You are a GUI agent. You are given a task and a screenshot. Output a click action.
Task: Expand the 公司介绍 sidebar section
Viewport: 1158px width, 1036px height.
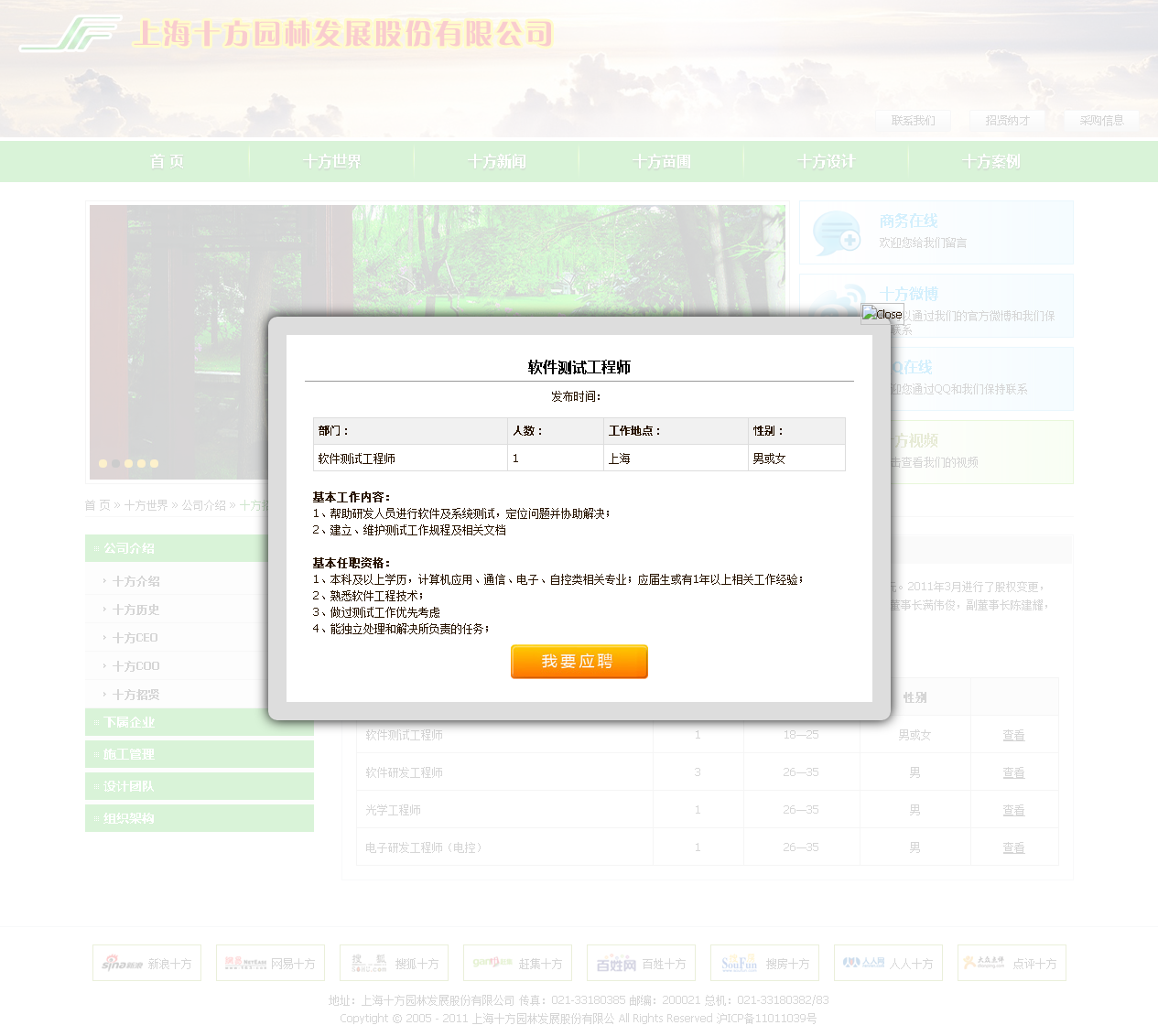129,548
